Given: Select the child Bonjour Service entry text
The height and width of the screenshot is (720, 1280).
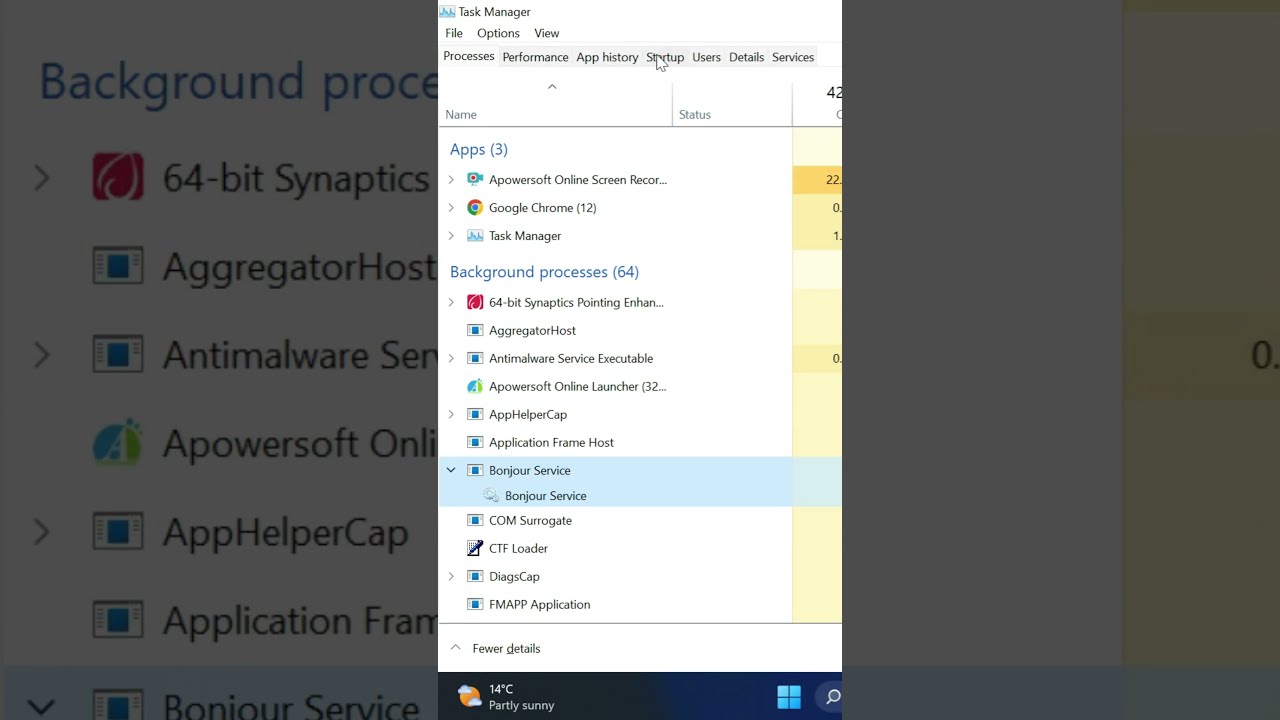Looking at the screenshot, I should (x=545, y=496).
